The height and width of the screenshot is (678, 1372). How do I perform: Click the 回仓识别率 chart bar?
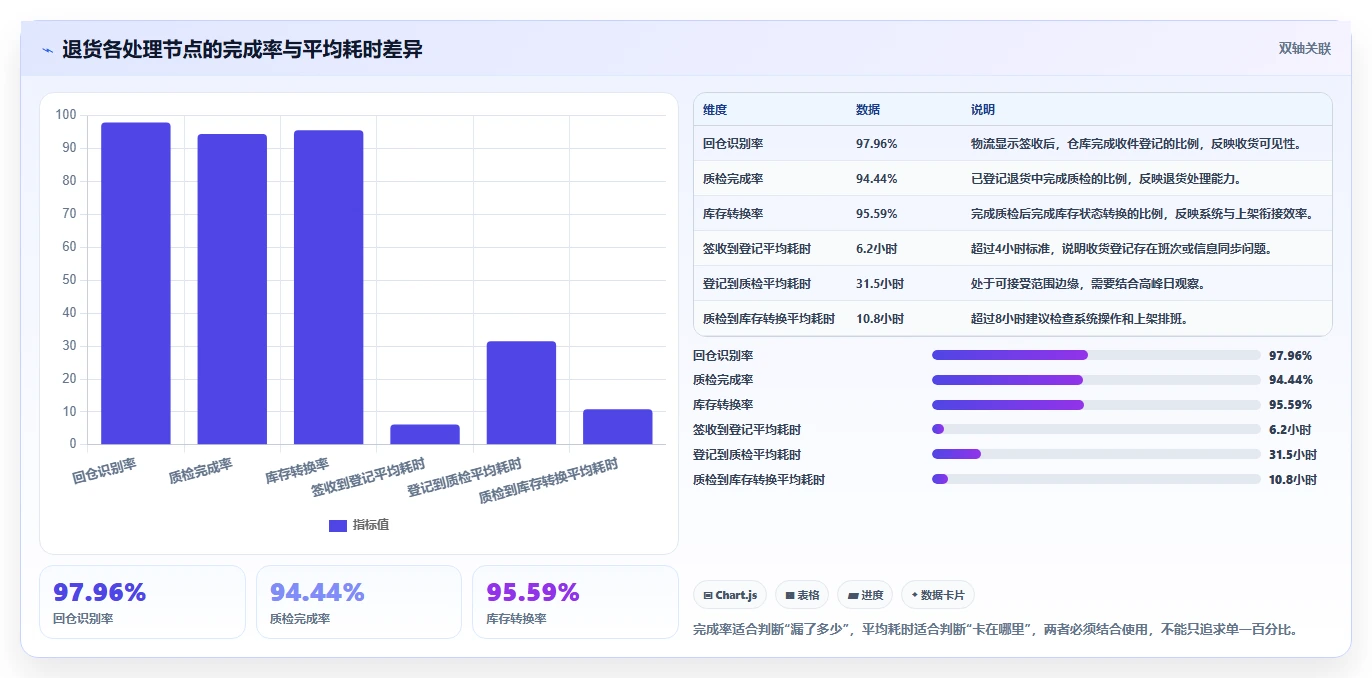136,283
